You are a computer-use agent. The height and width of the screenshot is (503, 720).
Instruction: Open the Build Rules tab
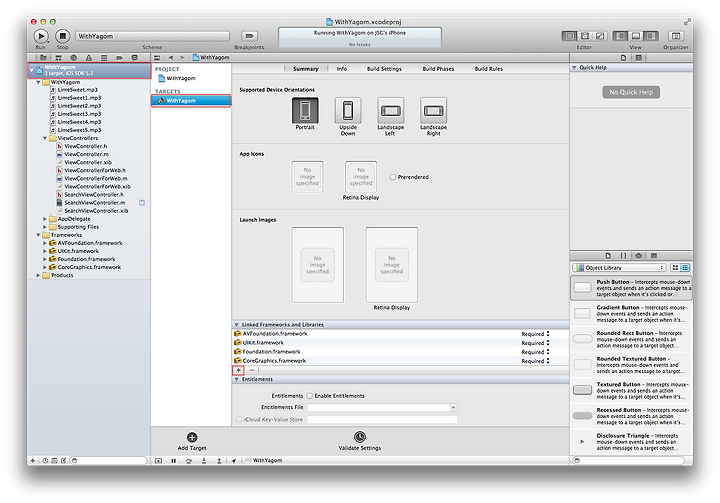489,69
